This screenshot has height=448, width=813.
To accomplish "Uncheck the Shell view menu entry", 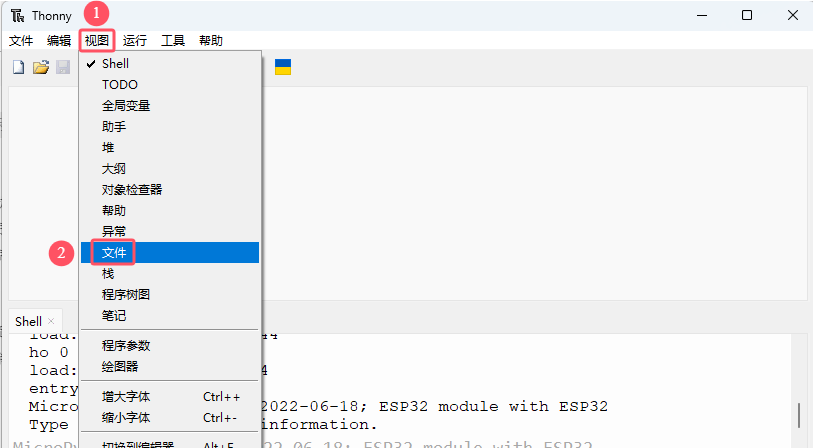I will coord(170,64).
